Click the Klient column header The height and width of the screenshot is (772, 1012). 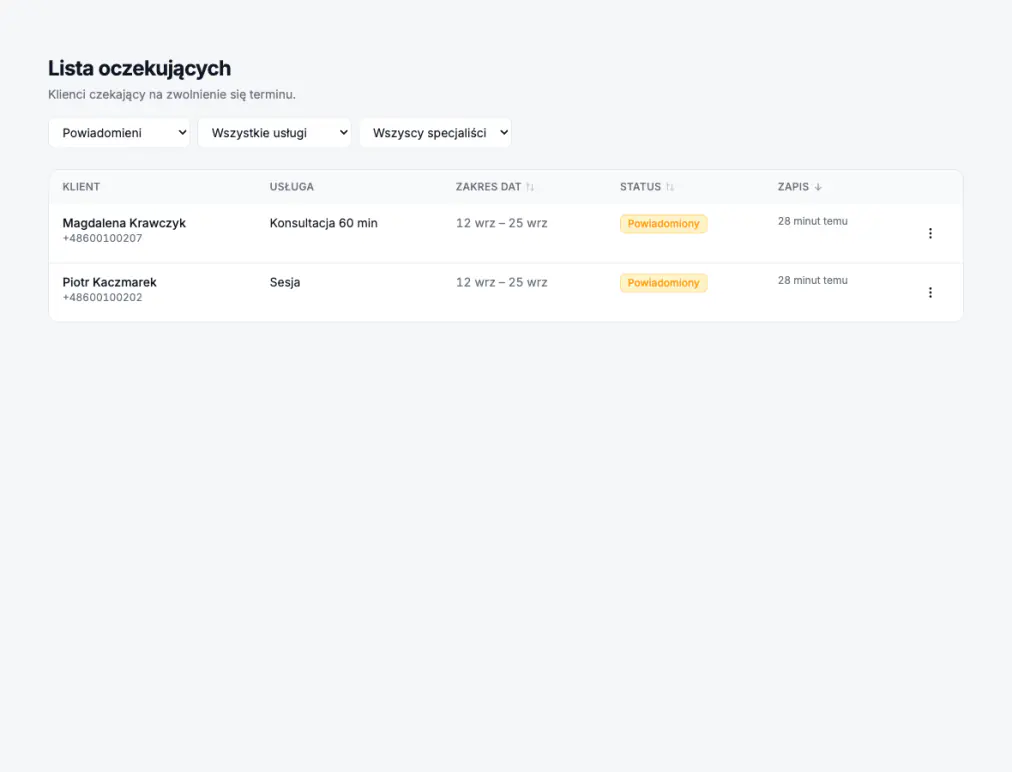81,187
